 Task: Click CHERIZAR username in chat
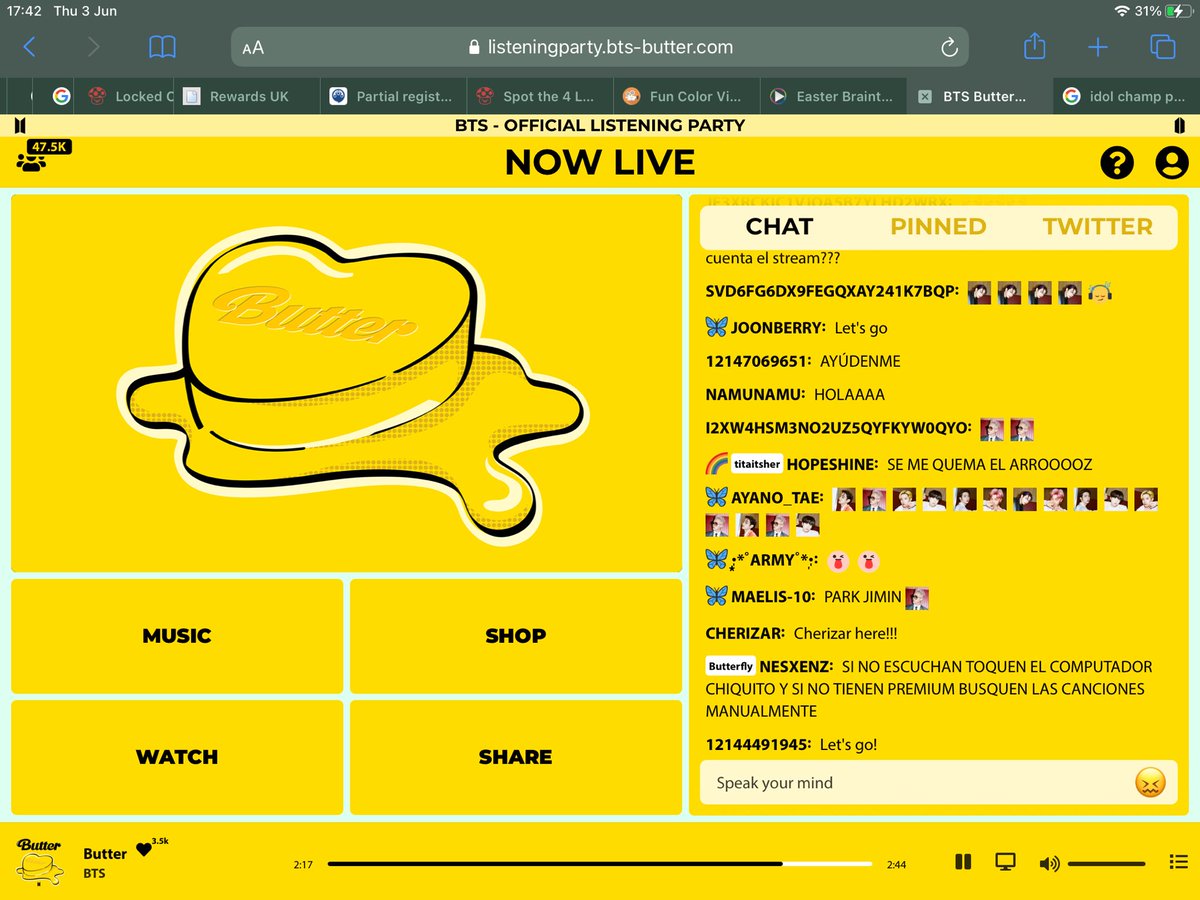point(745,634)
